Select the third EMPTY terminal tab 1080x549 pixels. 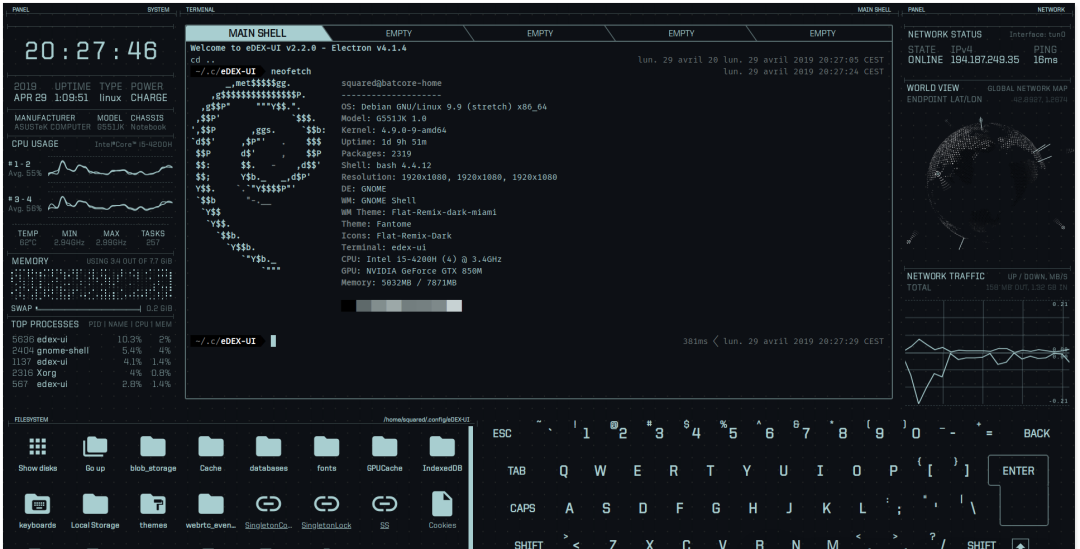[x=681, y=33]
